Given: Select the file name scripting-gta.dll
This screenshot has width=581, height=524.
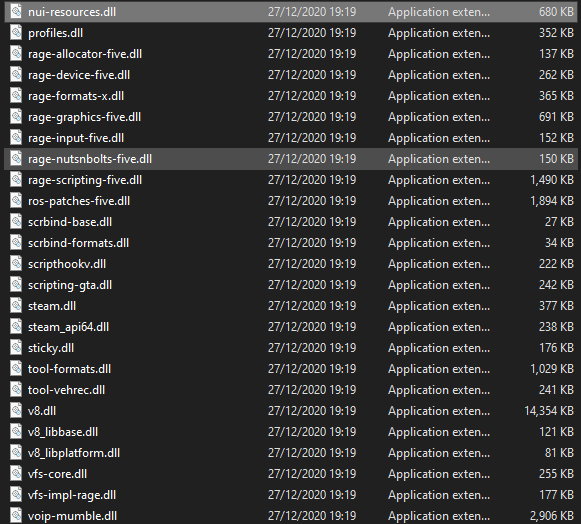Looking at the screenshot, I should click(x=70, y=285).
